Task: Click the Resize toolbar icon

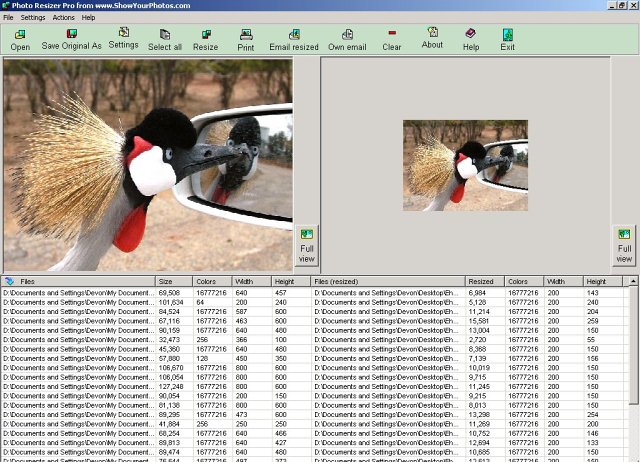Action: tap(206, 34)
